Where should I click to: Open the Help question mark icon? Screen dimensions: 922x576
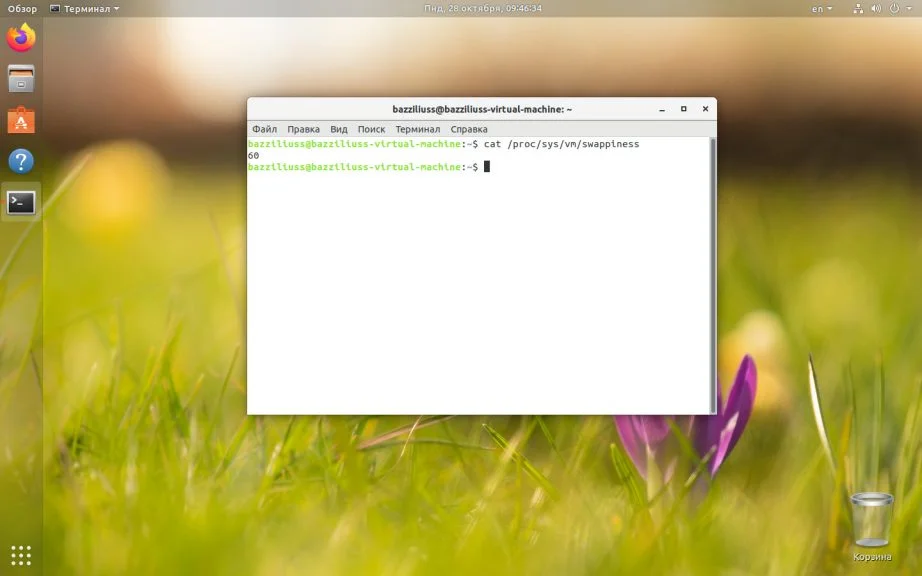21,161
